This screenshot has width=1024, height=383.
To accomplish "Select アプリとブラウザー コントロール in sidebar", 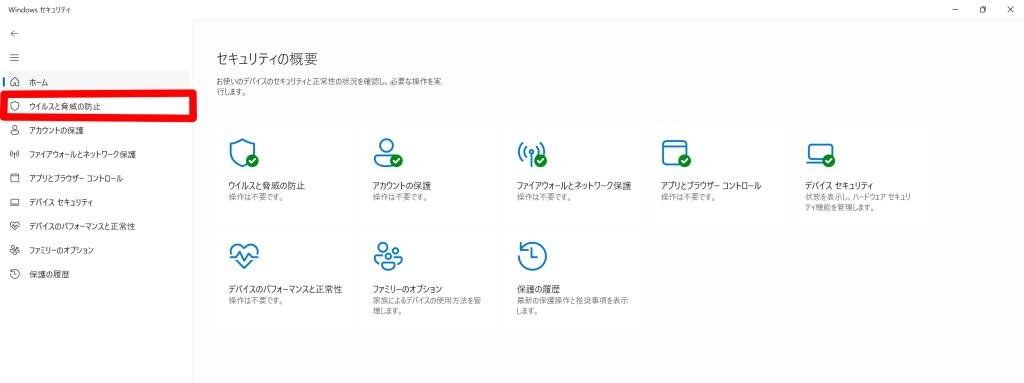I will pyautogui.click(x=97, y=178).
